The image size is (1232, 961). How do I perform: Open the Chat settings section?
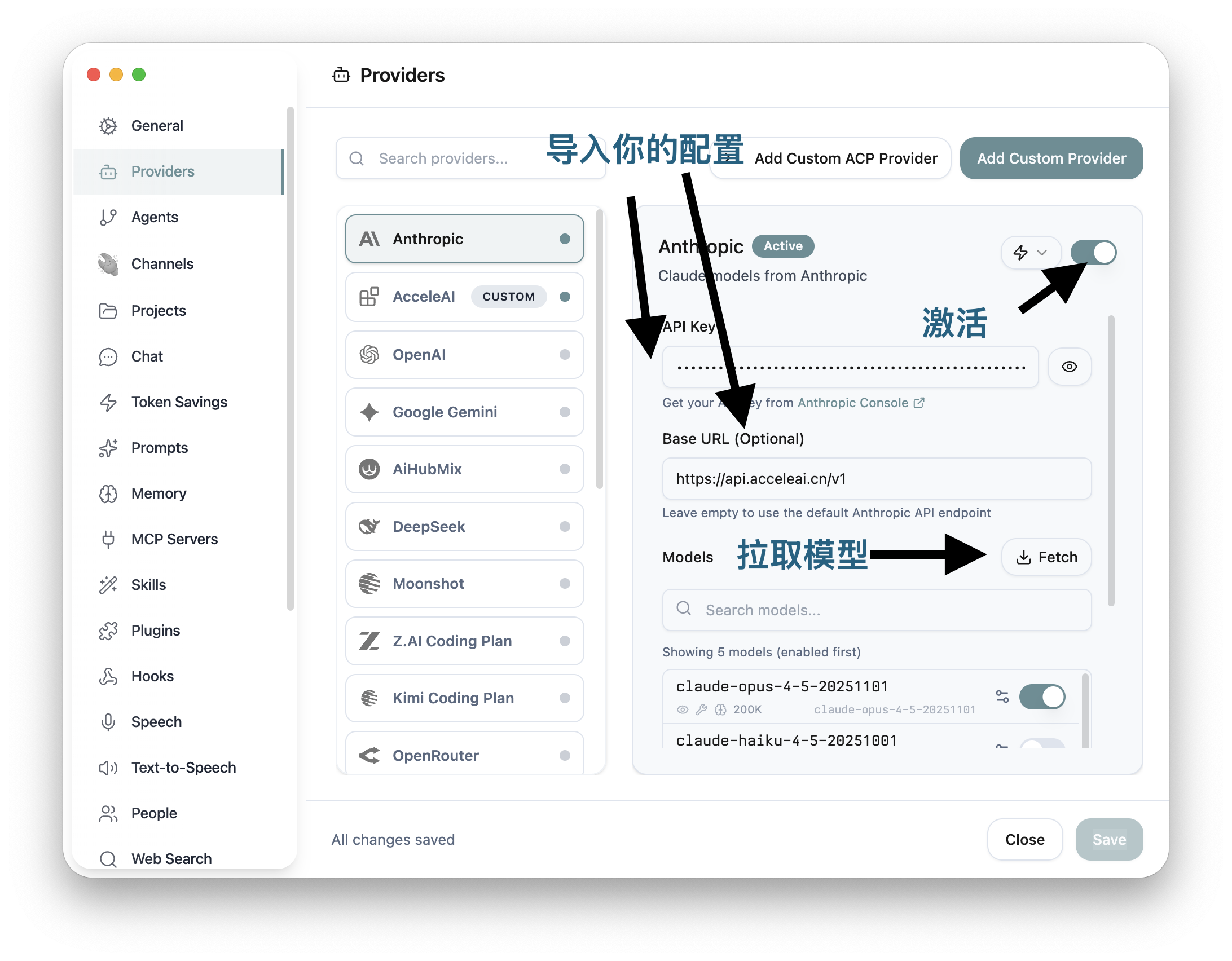click(x=147, y=356)
